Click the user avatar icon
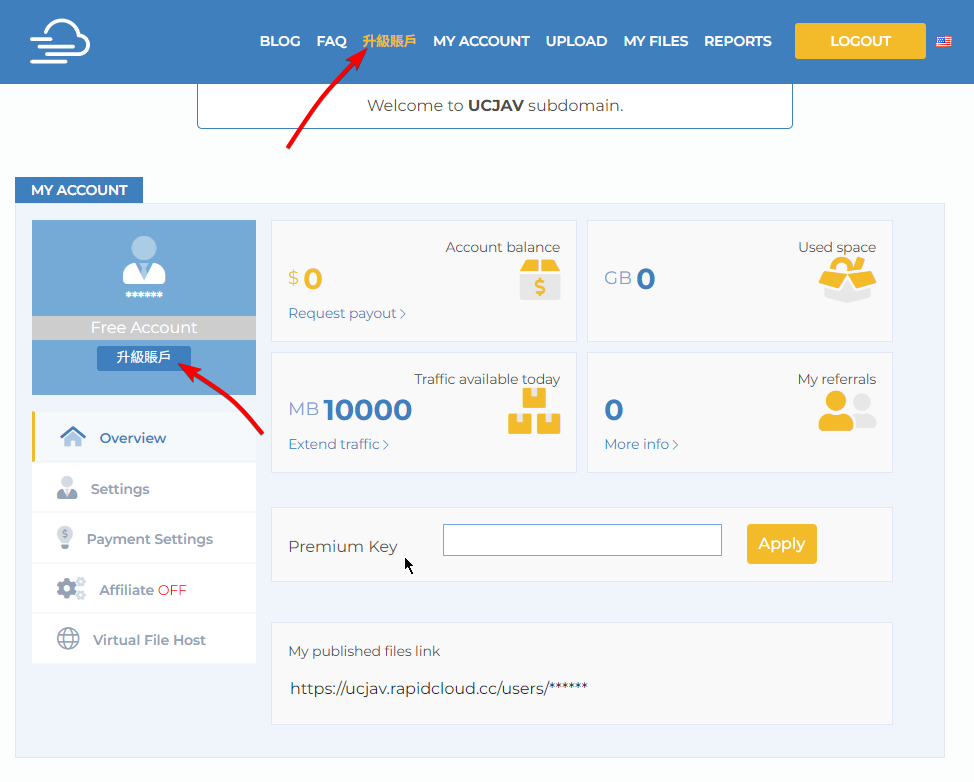 click(144, 260)
